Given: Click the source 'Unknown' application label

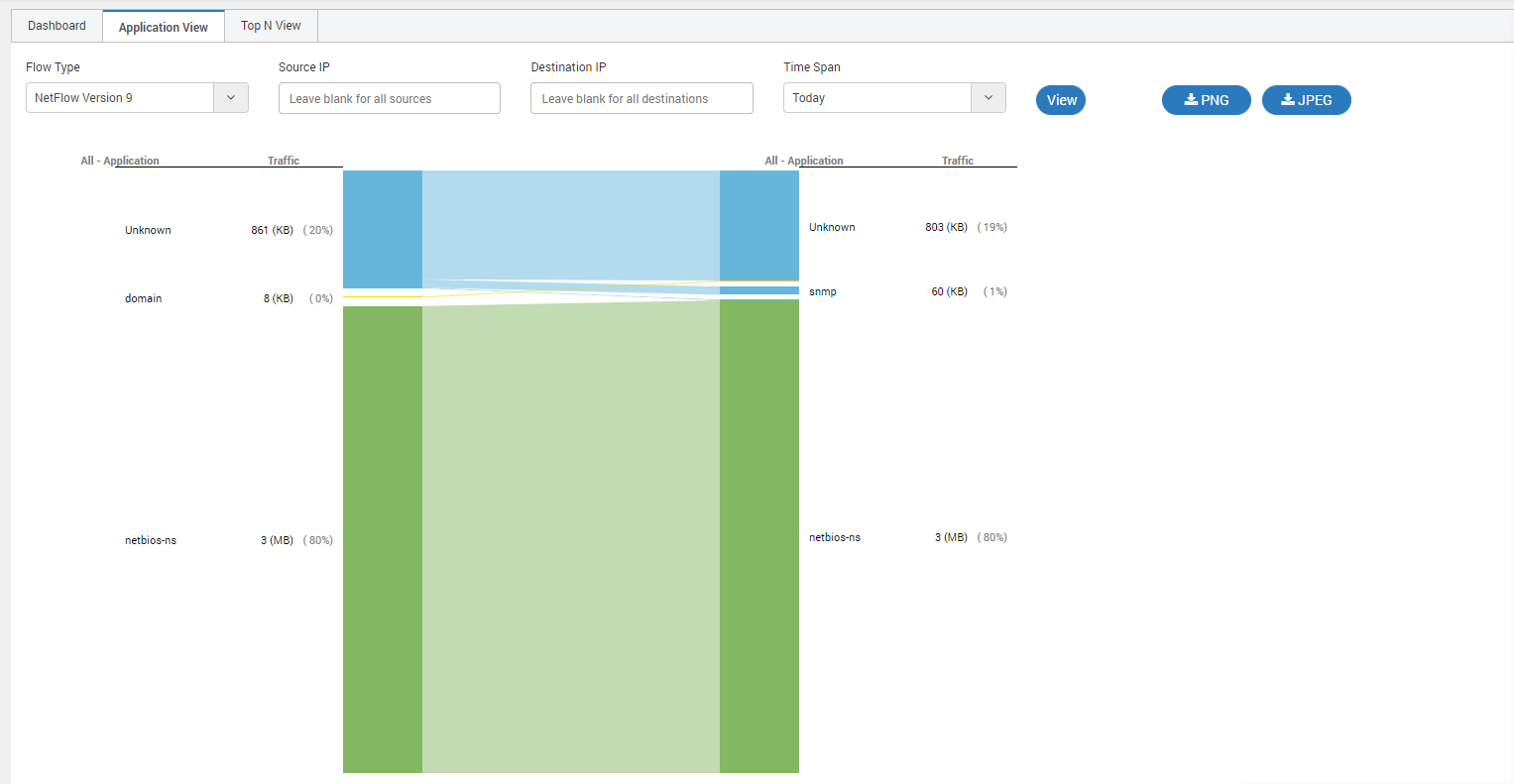Looking at the screenshot, I should tap(148, 230).
